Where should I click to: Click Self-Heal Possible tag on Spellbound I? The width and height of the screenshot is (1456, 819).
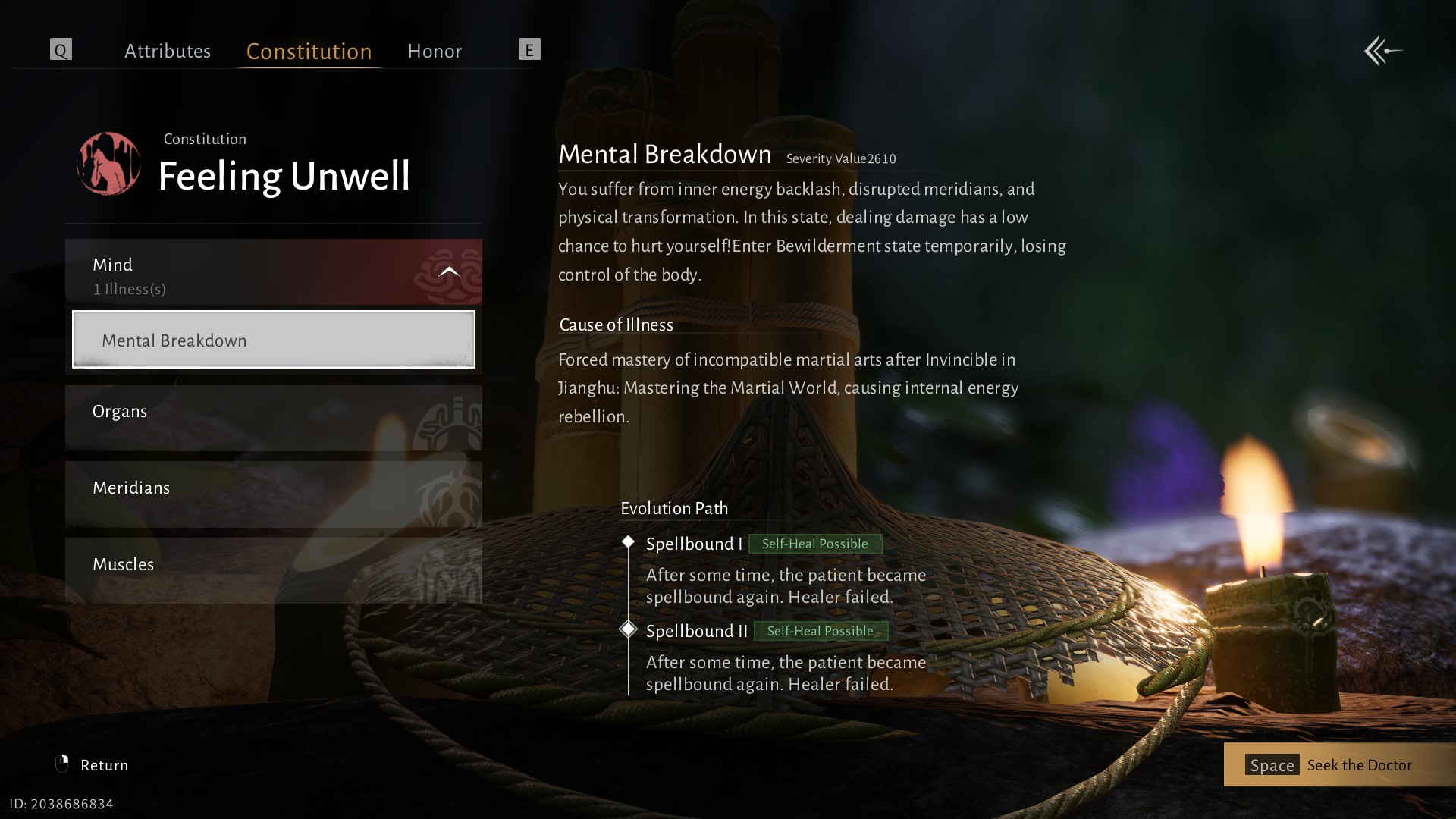[x=815, y=544]
